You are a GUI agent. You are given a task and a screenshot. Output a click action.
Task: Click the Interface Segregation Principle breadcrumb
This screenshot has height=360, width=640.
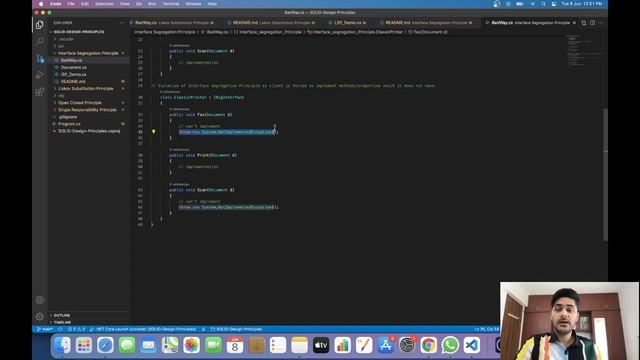pyautogui.click(x=165, y=32)
